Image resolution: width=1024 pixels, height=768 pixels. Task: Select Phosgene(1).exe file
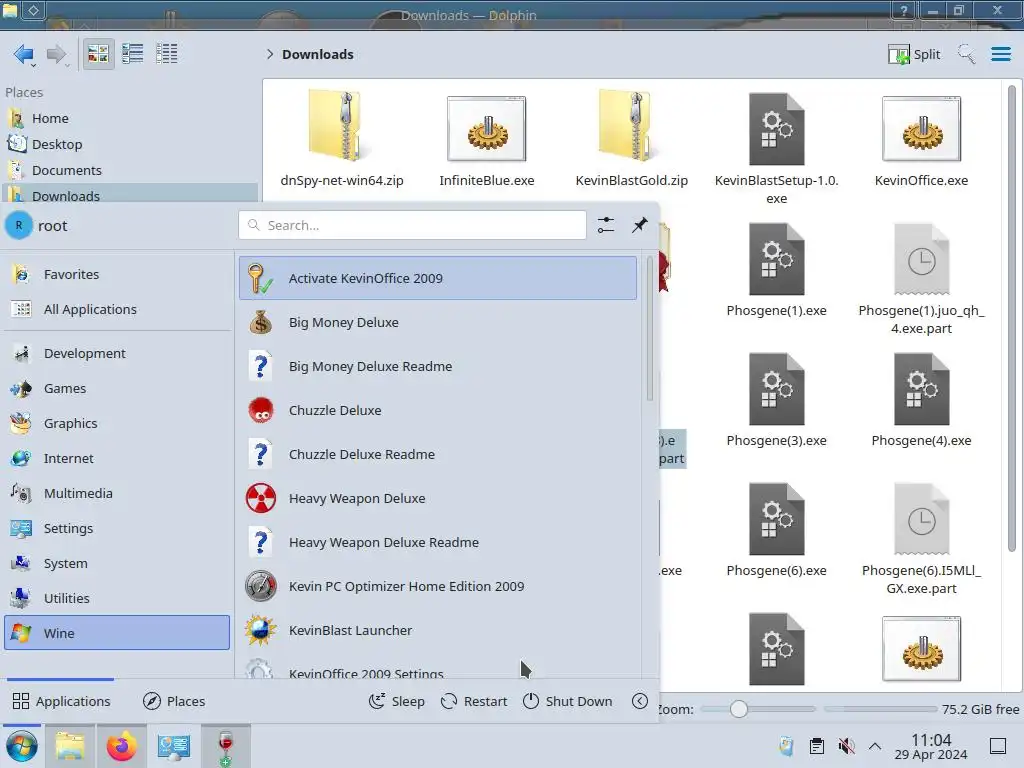click(x=776, y=270)
